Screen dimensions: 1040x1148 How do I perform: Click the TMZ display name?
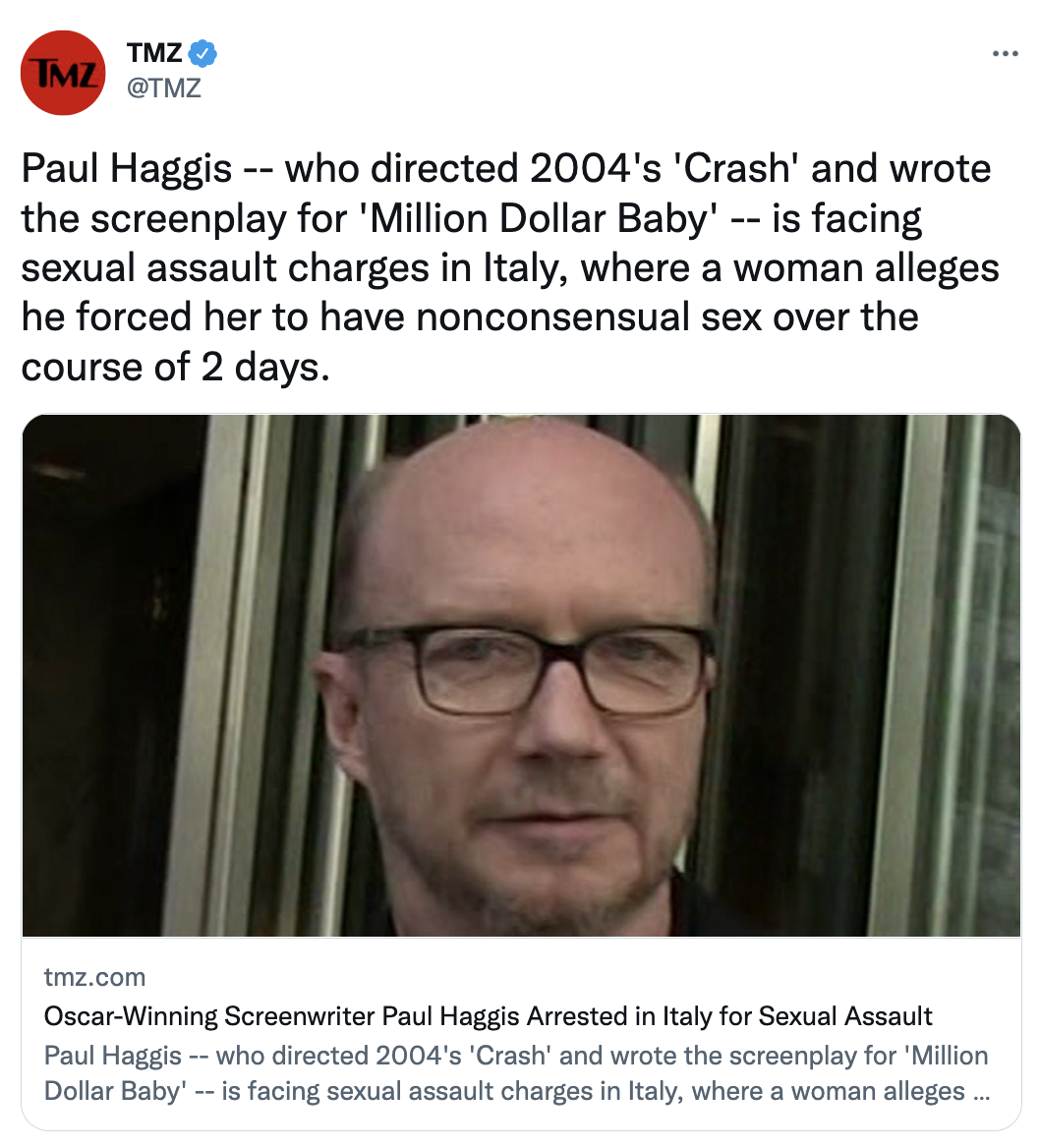(x=153, y=53)
